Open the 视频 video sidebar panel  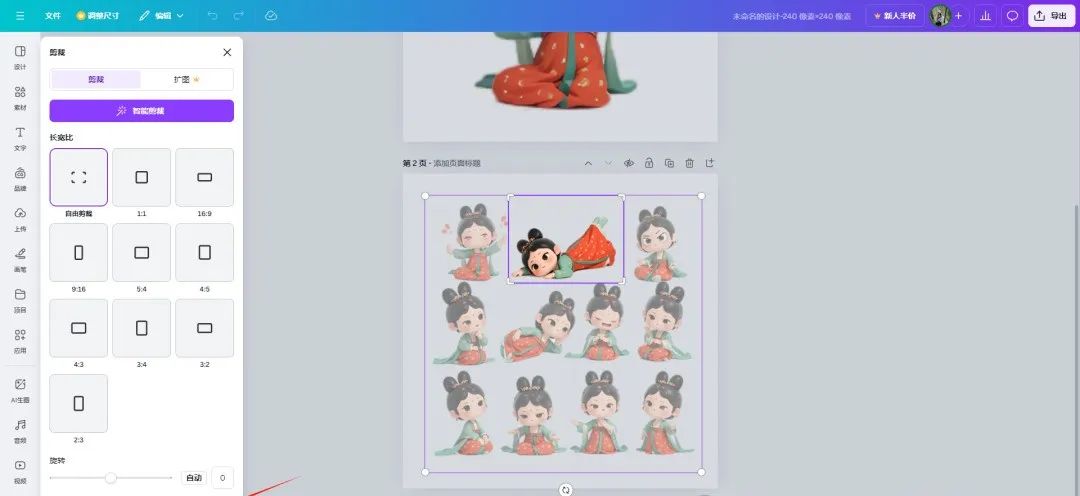20,472
